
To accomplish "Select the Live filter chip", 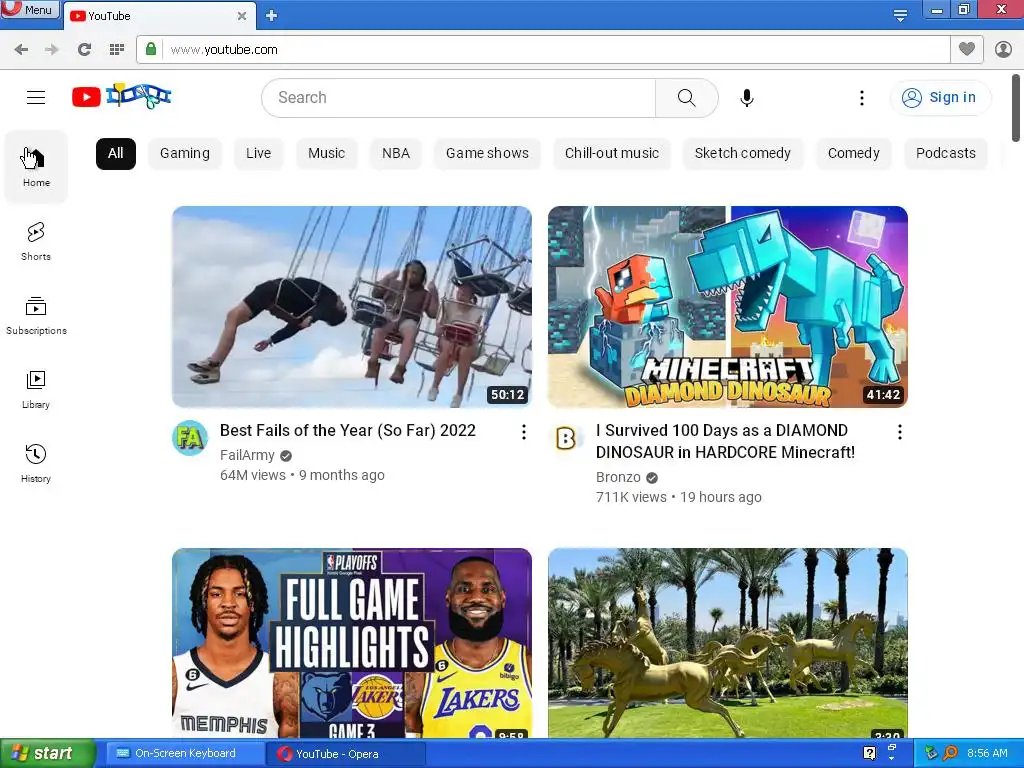I will point(259,153).
